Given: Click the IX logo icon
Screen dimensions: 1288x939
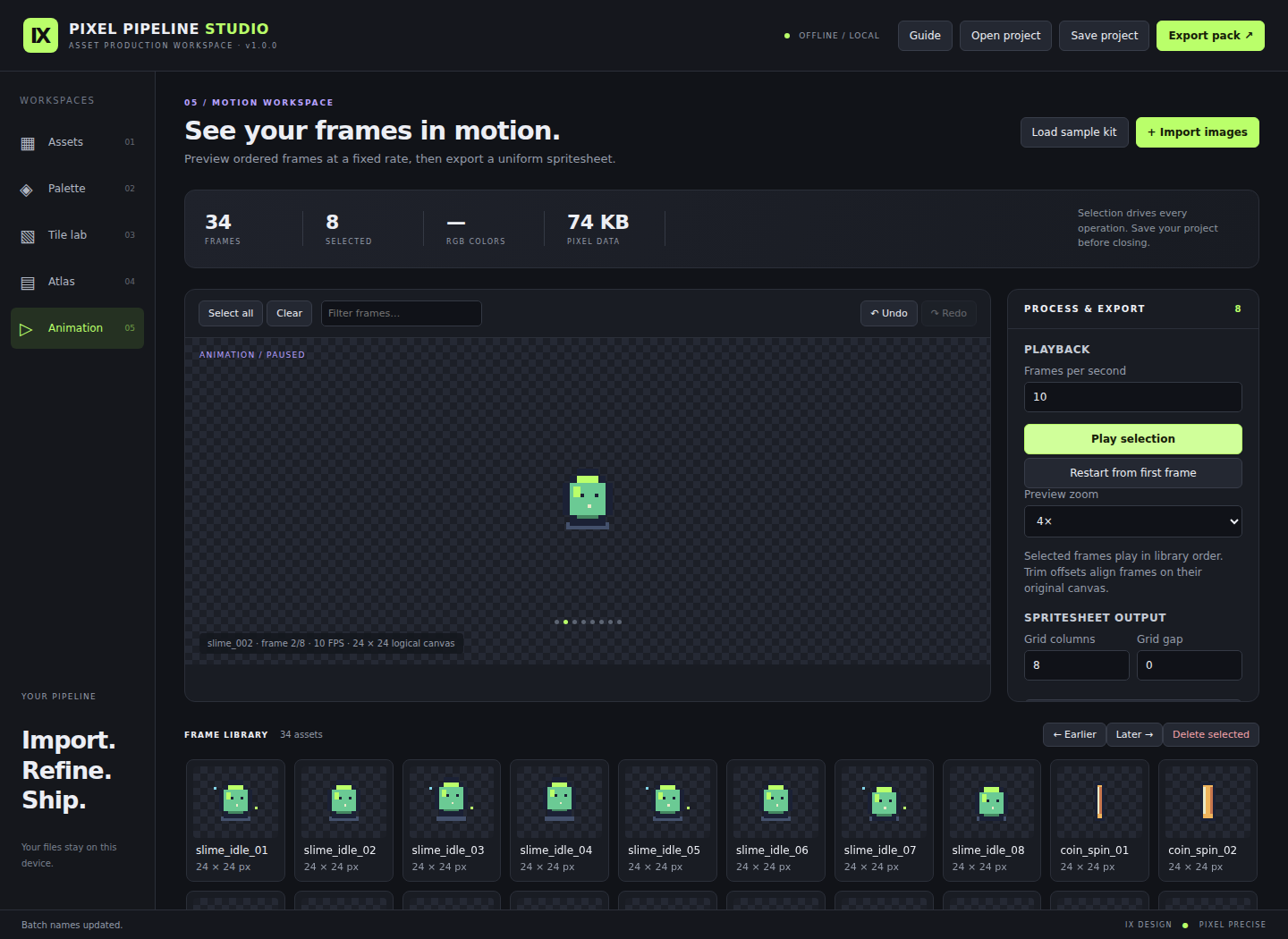Looking at the screenshot, I should click(40, 36).
